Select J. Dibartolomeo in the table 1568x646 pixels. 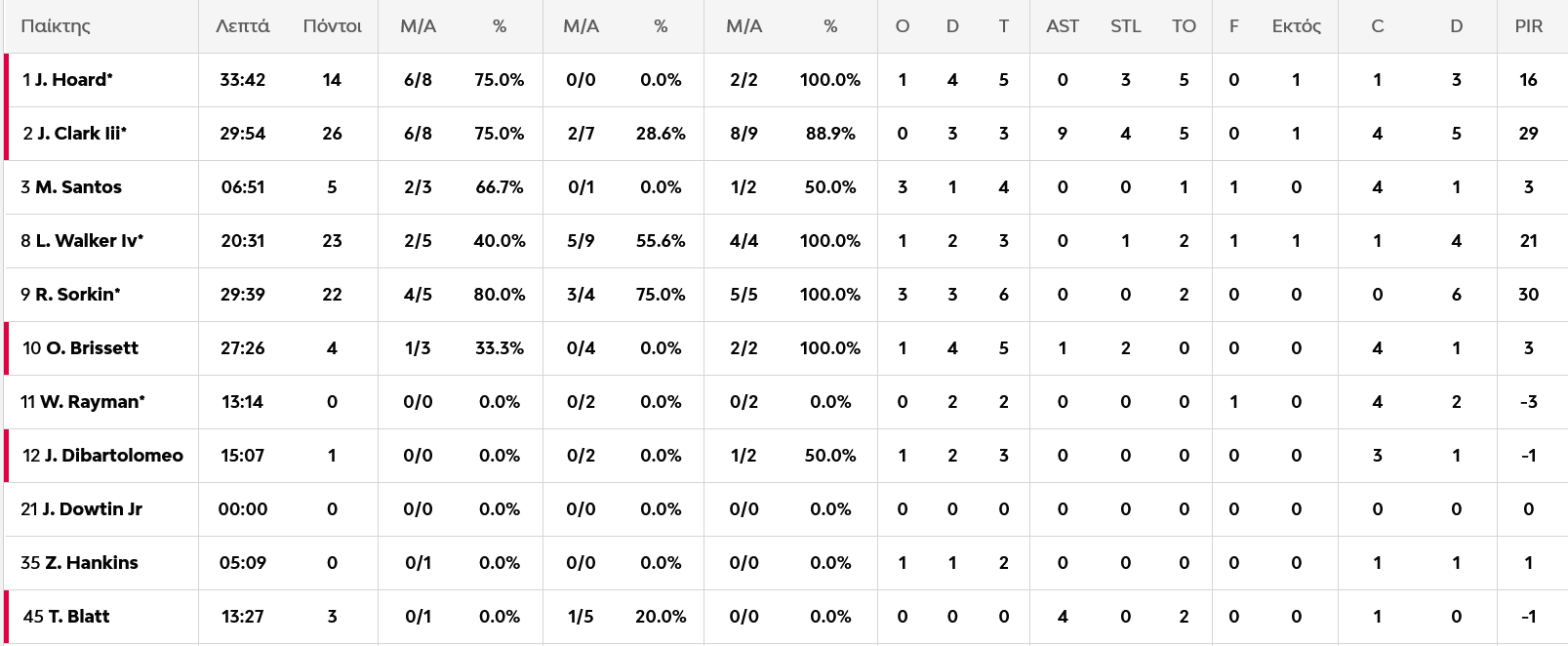pyautogui.click(x=113, y=456)
